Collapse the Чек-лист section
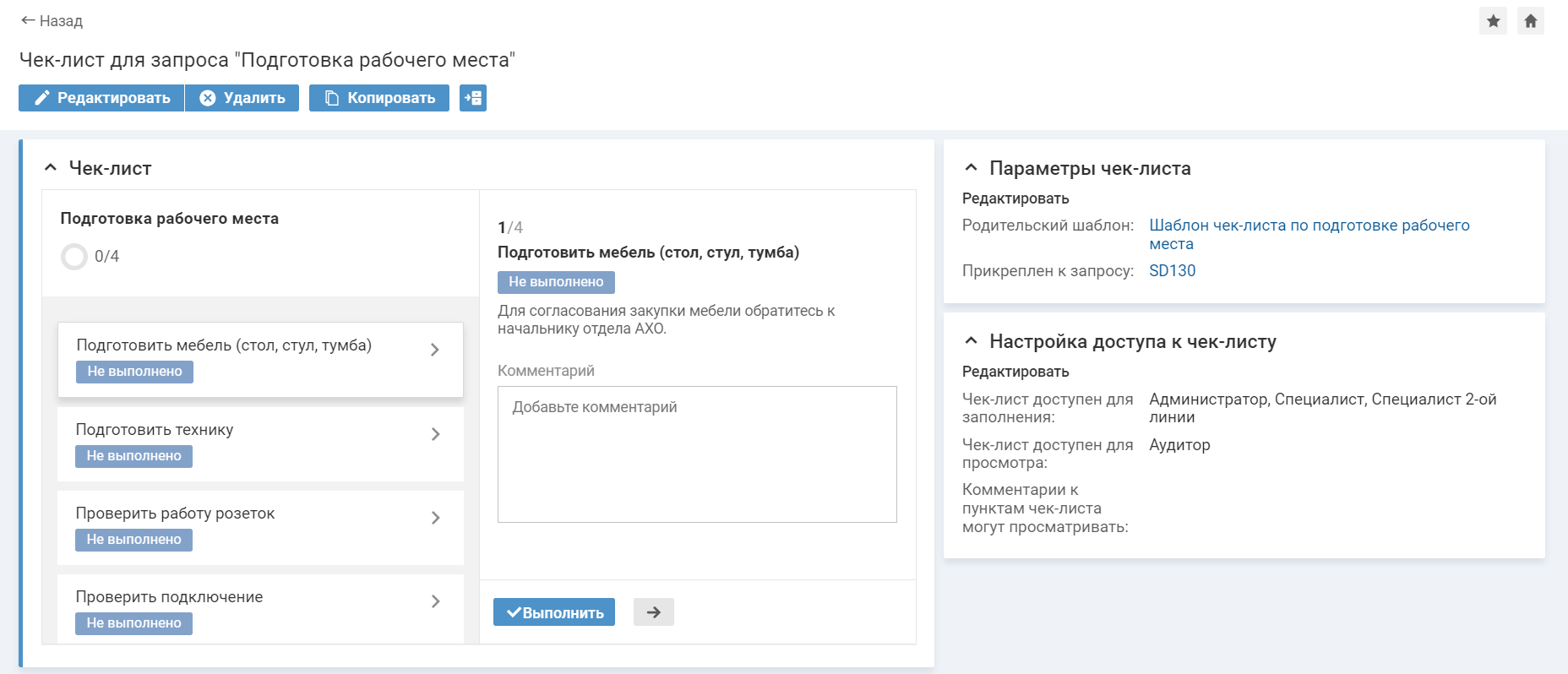The width and height of the screenshot is (1568, 674). 51,168
